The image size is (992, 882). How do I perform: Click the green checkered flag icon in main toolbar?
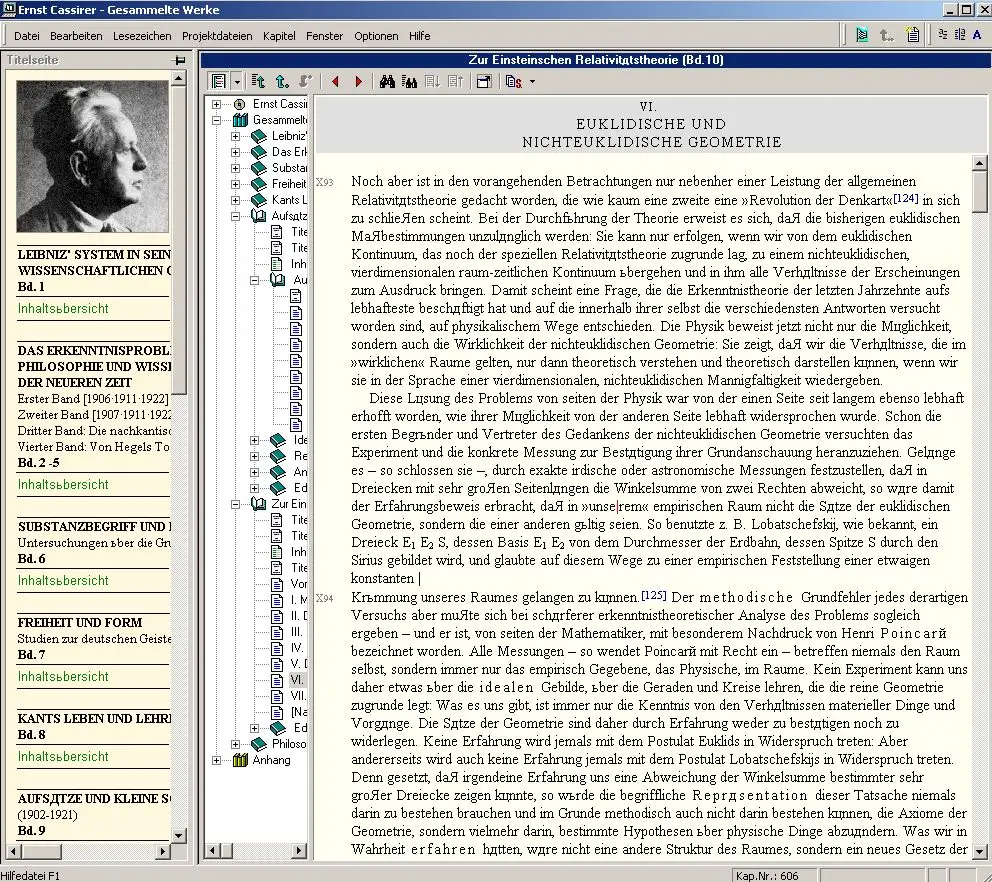862,35
